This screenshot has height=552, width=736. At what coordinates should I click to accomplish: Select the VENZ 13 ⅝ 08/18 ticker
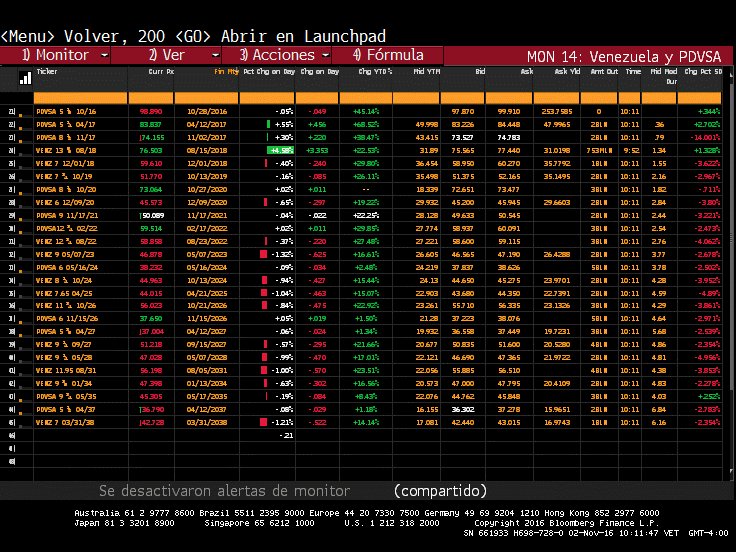66,151
